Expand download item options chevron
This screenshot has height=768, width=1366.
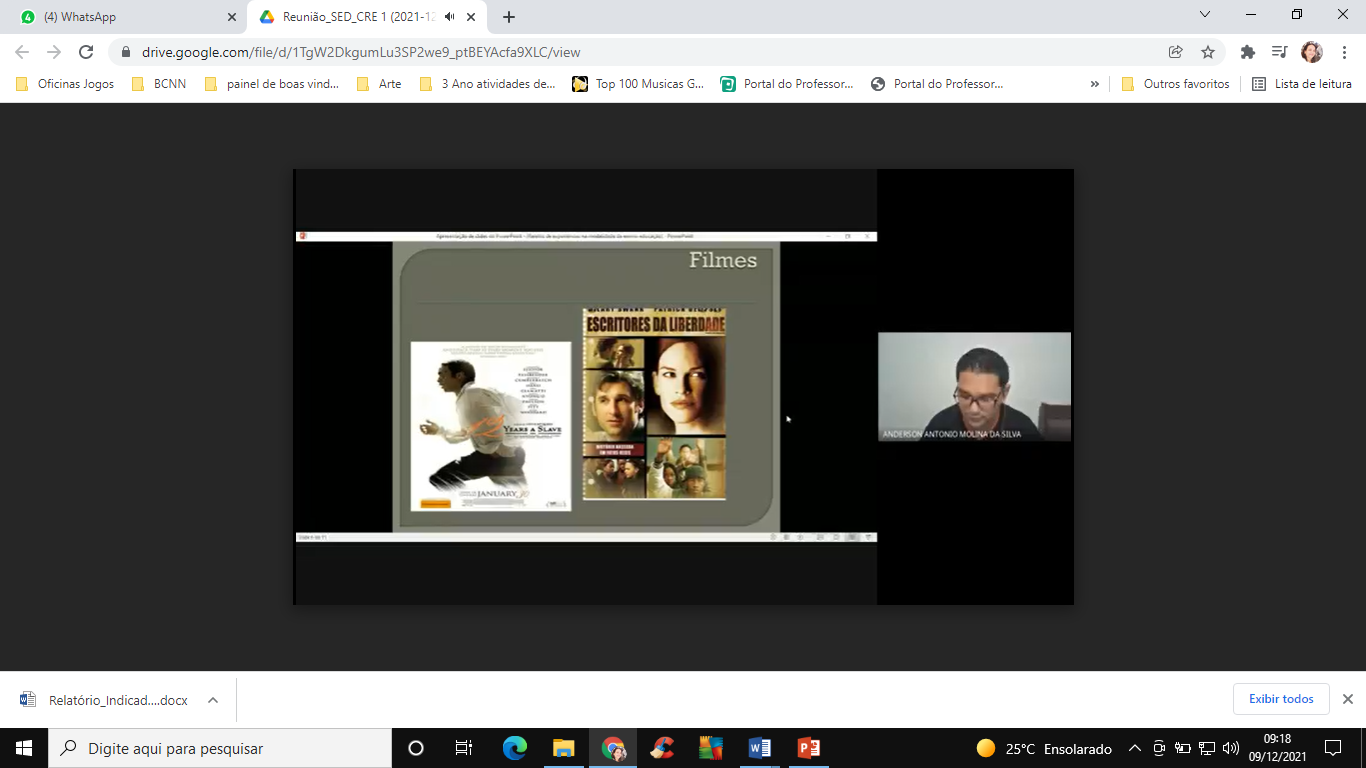click(213, 700)
